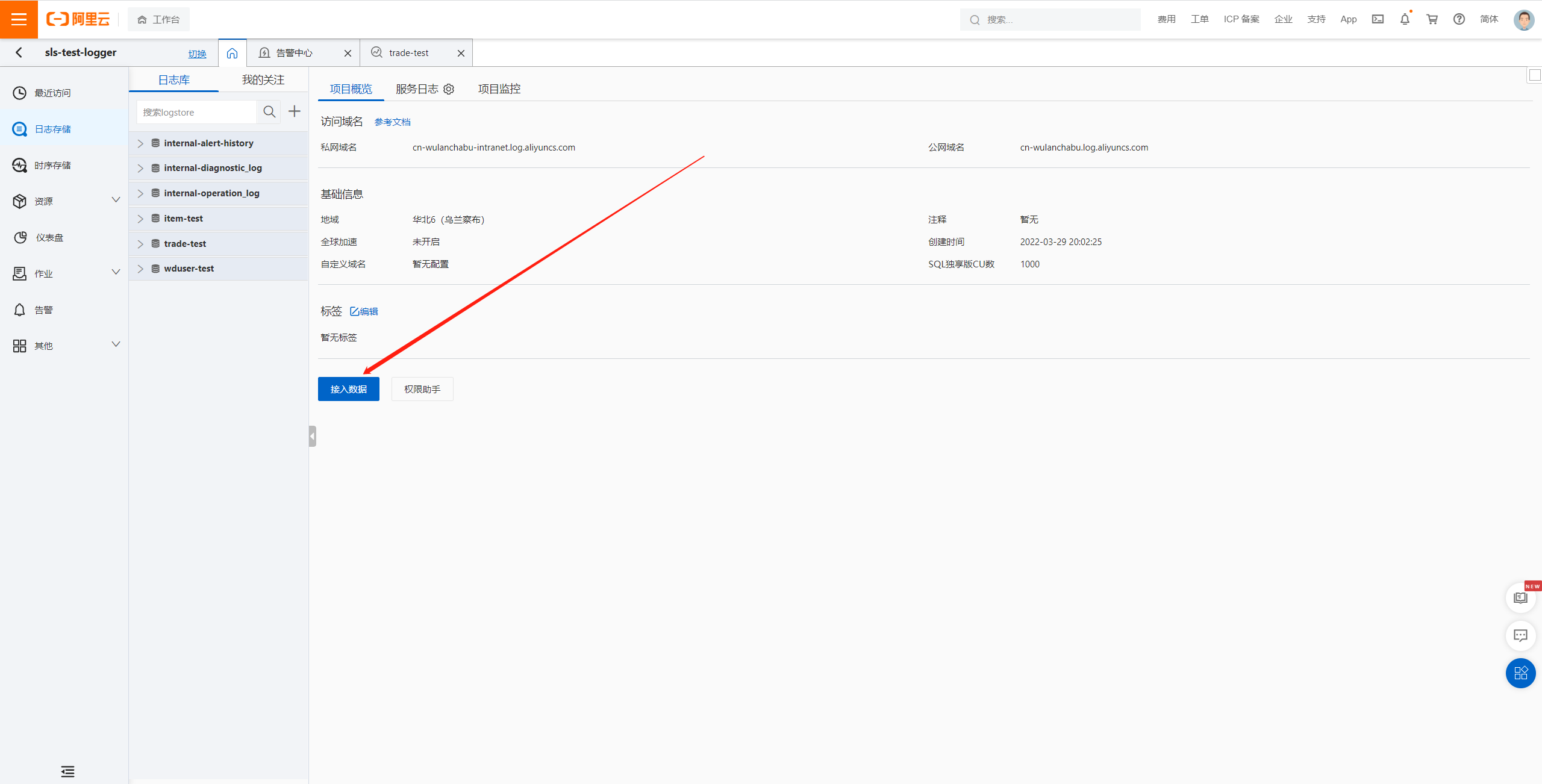Switch to the 我的关注 tab

click(x=263, y=80)
